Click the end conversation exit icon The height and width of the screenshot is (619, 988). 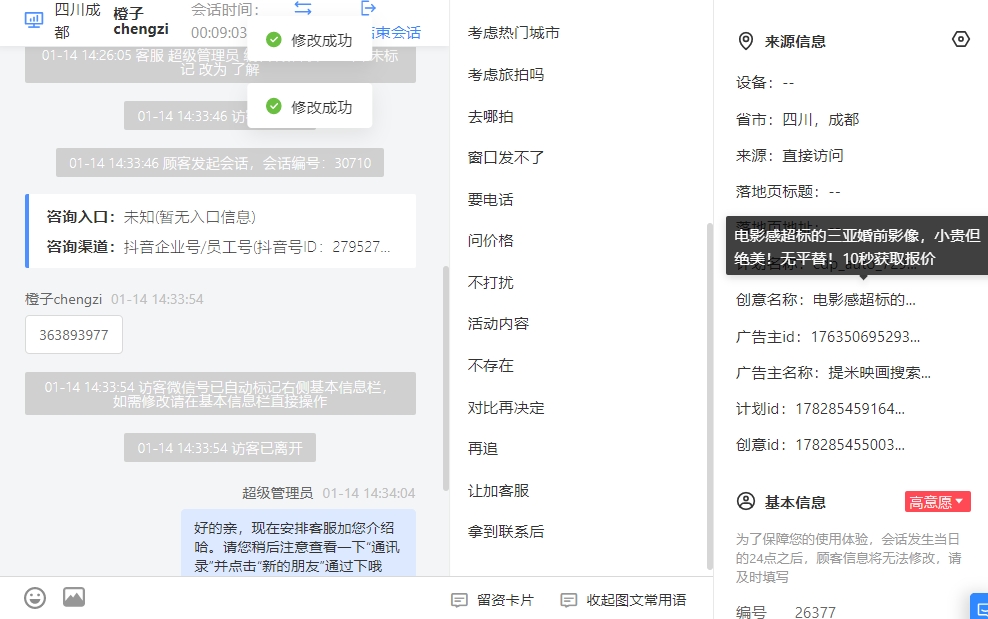(369, 8)
